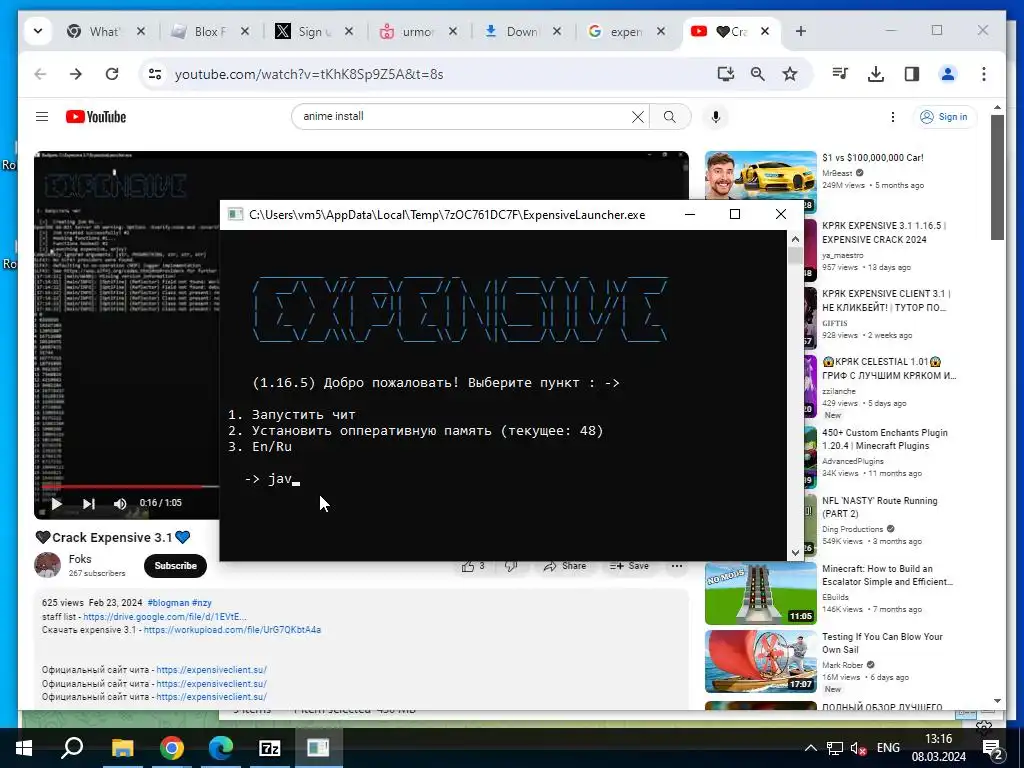Go forward in browser history
1024x768 pixels.
coord(76,74)
